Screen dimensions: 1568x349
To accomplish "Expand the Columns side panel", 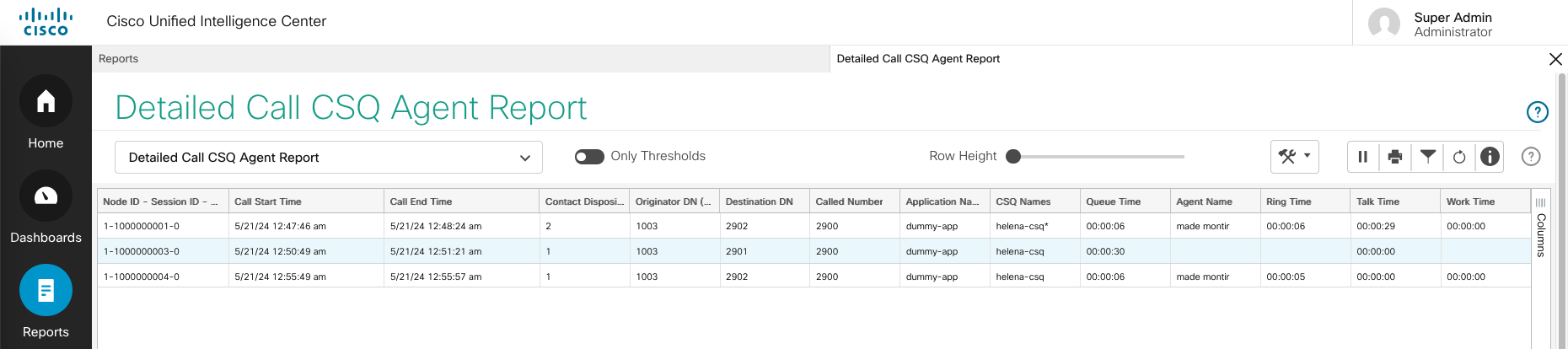I will [x=1540, y=228].
